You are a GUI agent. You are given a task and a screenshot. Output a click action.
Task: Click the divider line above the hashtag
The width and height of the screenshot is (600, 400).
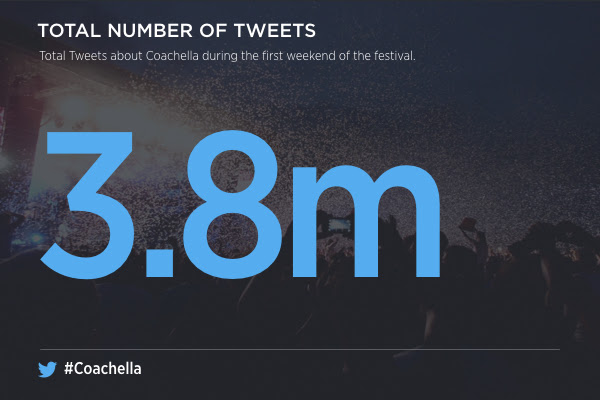coord(300,349)
